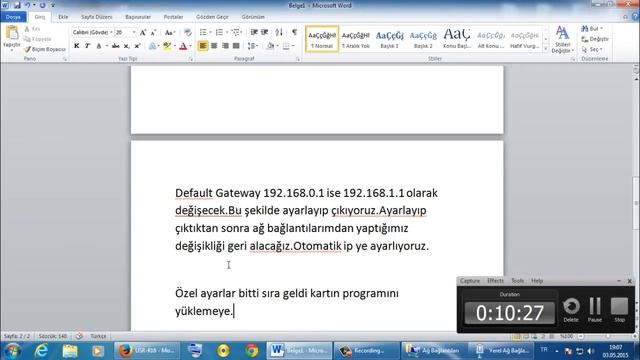This screenshot has width=640, height=360.
Task: Click bullet list icon
Action: [x=203, y=32]
